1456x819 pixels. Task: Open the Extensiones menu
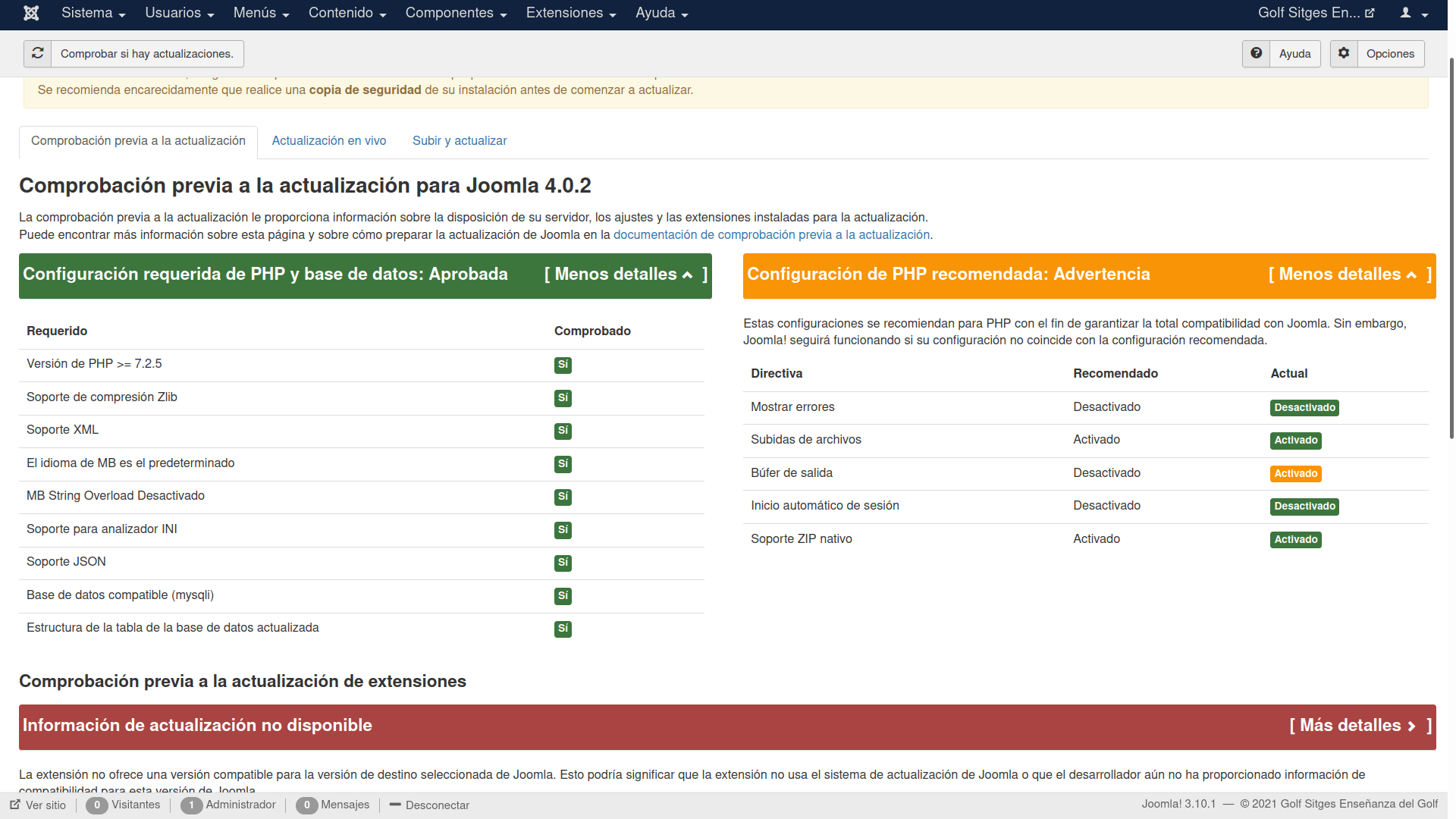click(x=571, y=13)
